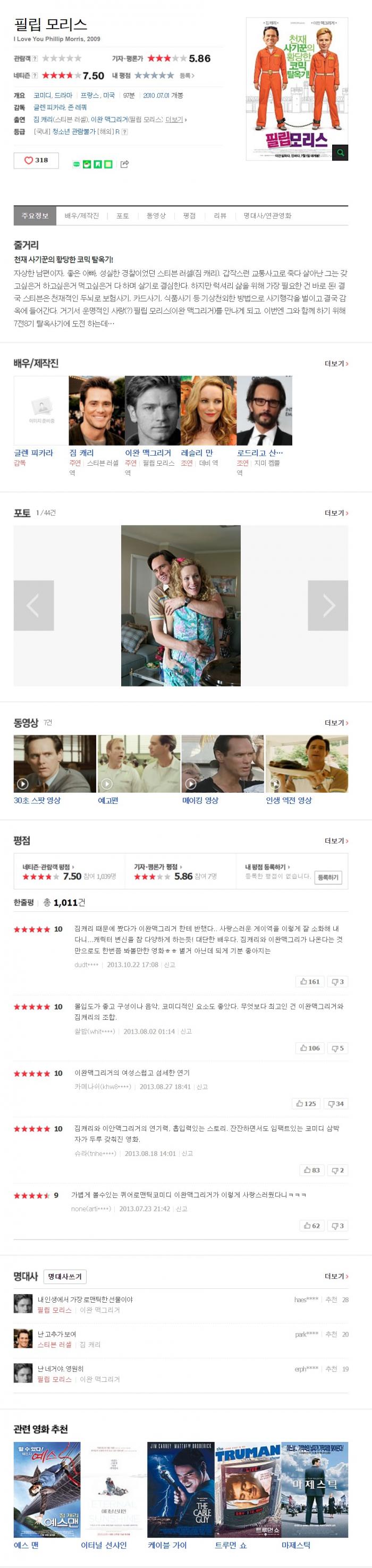Image resolution: width=372 pixels, height=1568 pixels.
Task: Click the share arrow icon
Action: 125,164
